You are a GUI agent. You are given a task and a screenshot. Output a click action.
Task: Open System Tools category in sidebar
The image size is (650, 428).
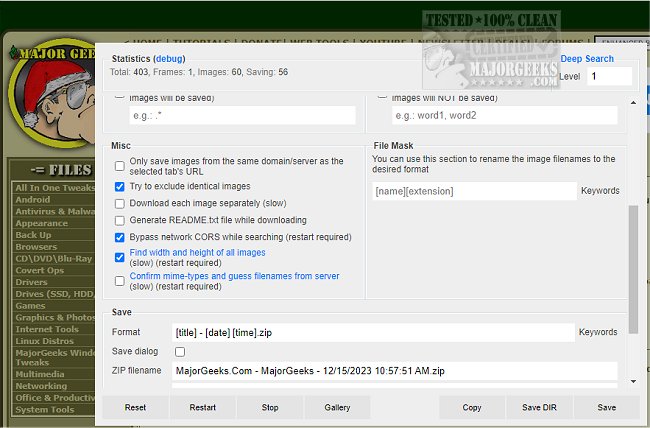coord(45,409)
